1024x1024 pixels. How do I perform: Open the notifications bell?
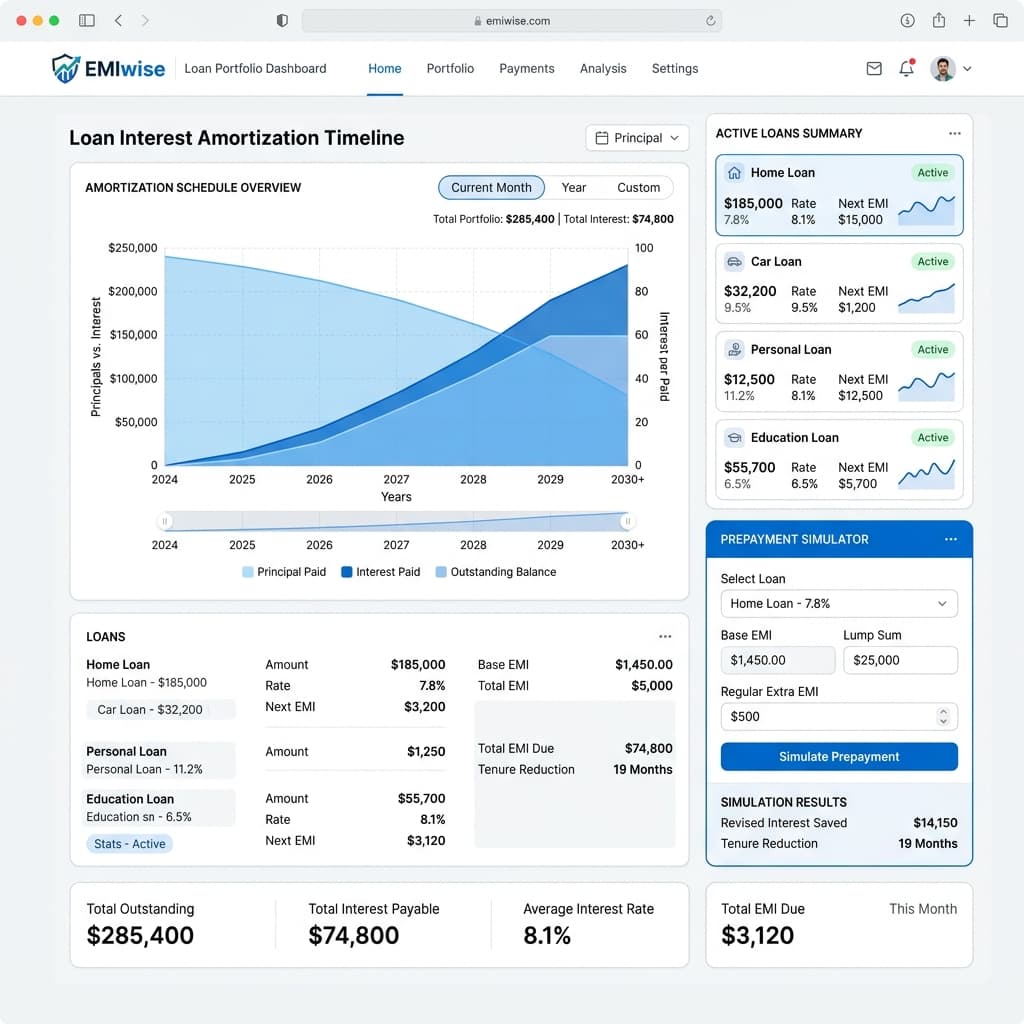tap(906, 68)
